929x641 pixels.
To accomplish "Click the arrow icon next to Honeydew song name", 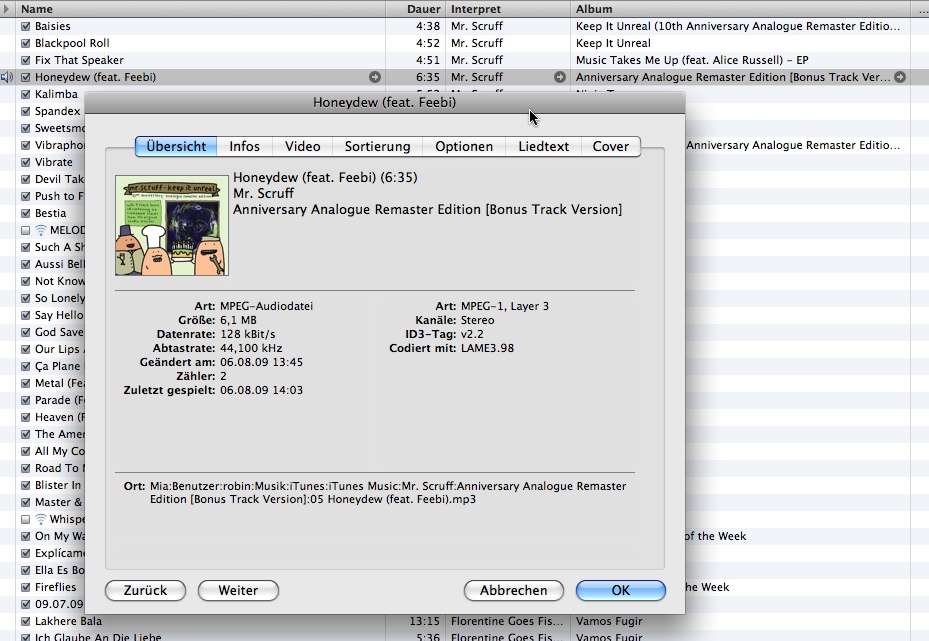I will pyautogui.click(x=374, y=77).
